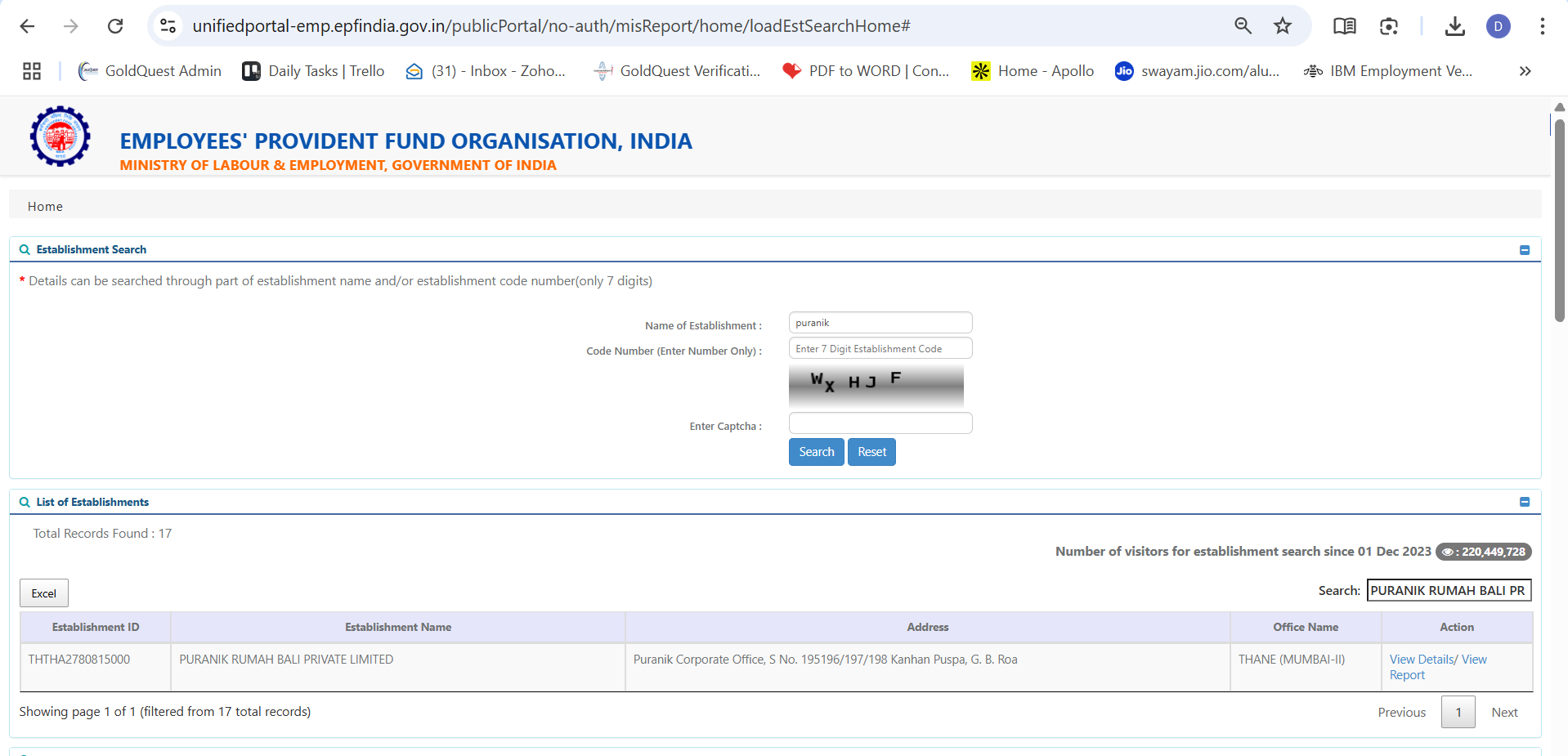Open the reading mode book icon
Viewport: 1568px width, 756px height.
(x=1344, y=26)
